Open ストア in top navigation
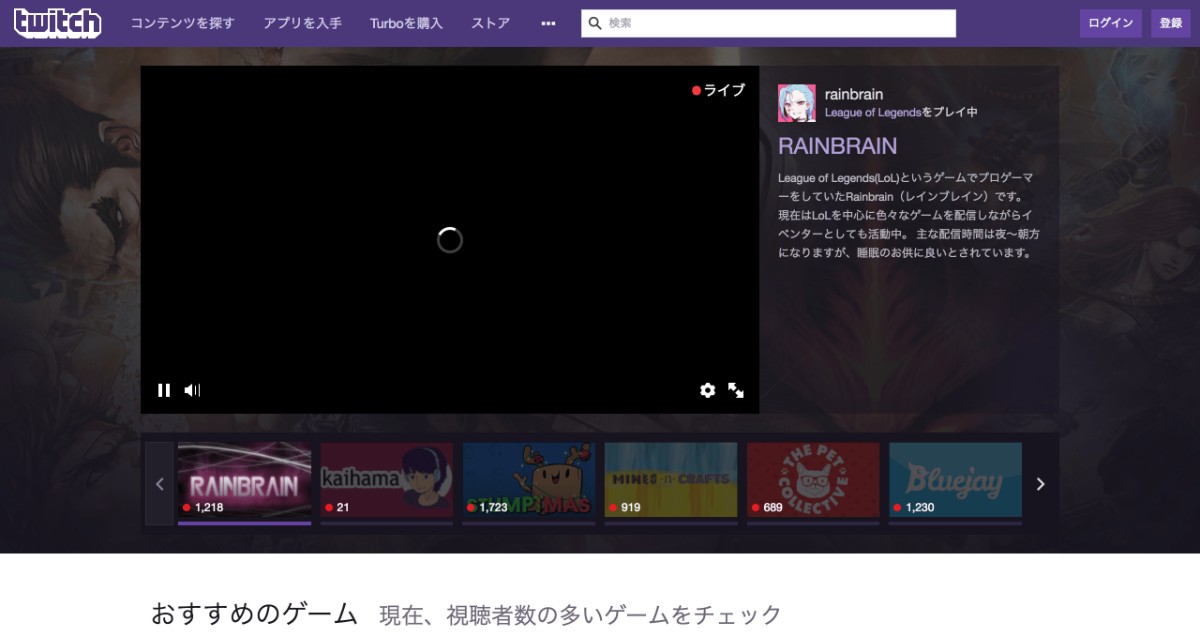Screen dimensions: 1200x637 pos(491,23)
